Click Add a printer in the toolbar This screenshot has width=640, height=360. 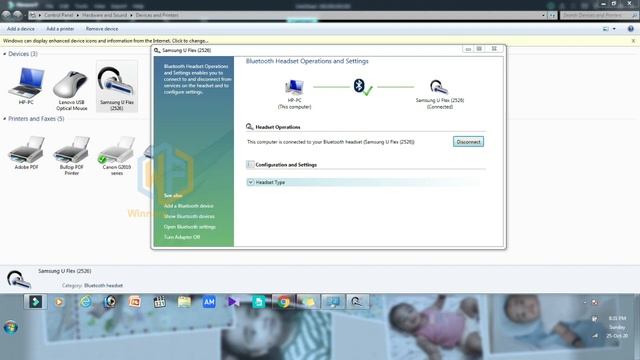point(60,29)
